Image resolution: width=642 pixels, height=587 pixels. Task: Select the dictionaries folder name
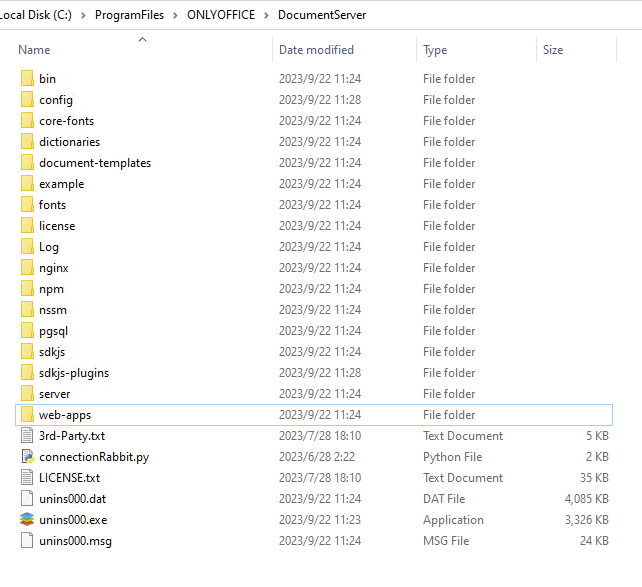[70, 142]
